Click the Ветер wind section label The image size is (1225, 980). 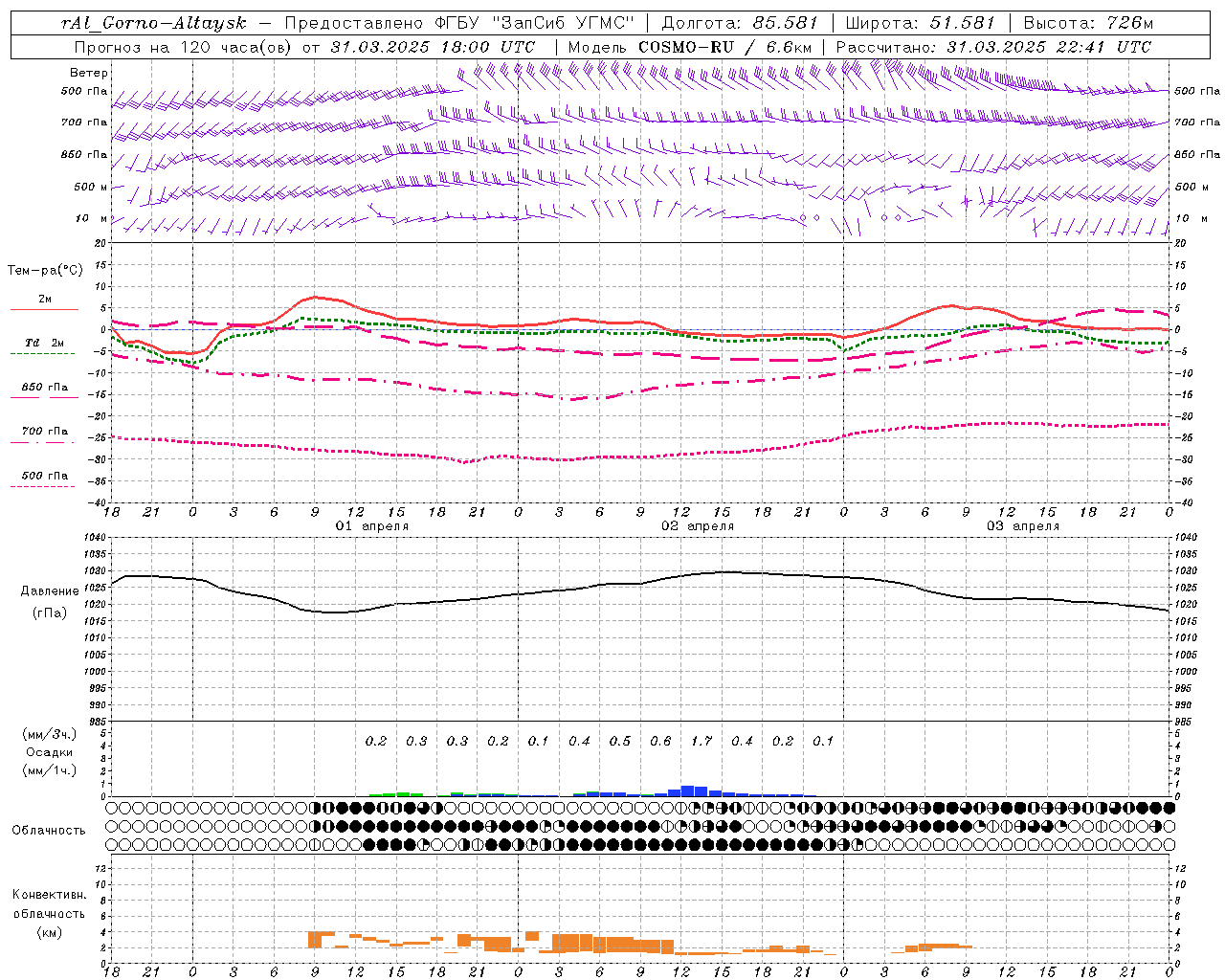[x=89, y=73]
